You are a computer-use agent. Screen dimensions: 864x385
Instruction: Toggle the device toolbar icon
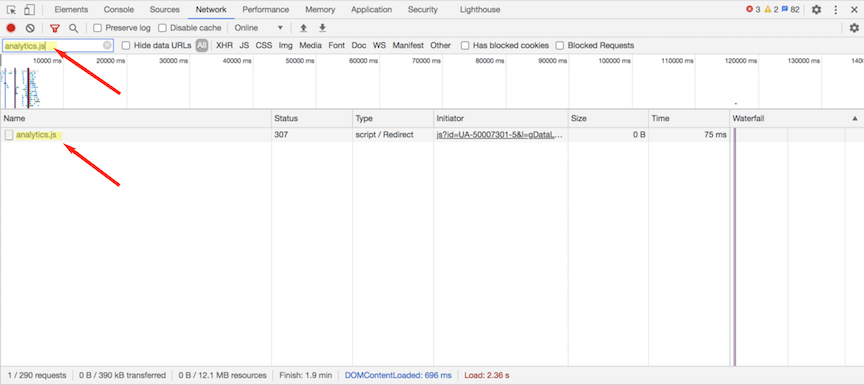tap(29, 9)
